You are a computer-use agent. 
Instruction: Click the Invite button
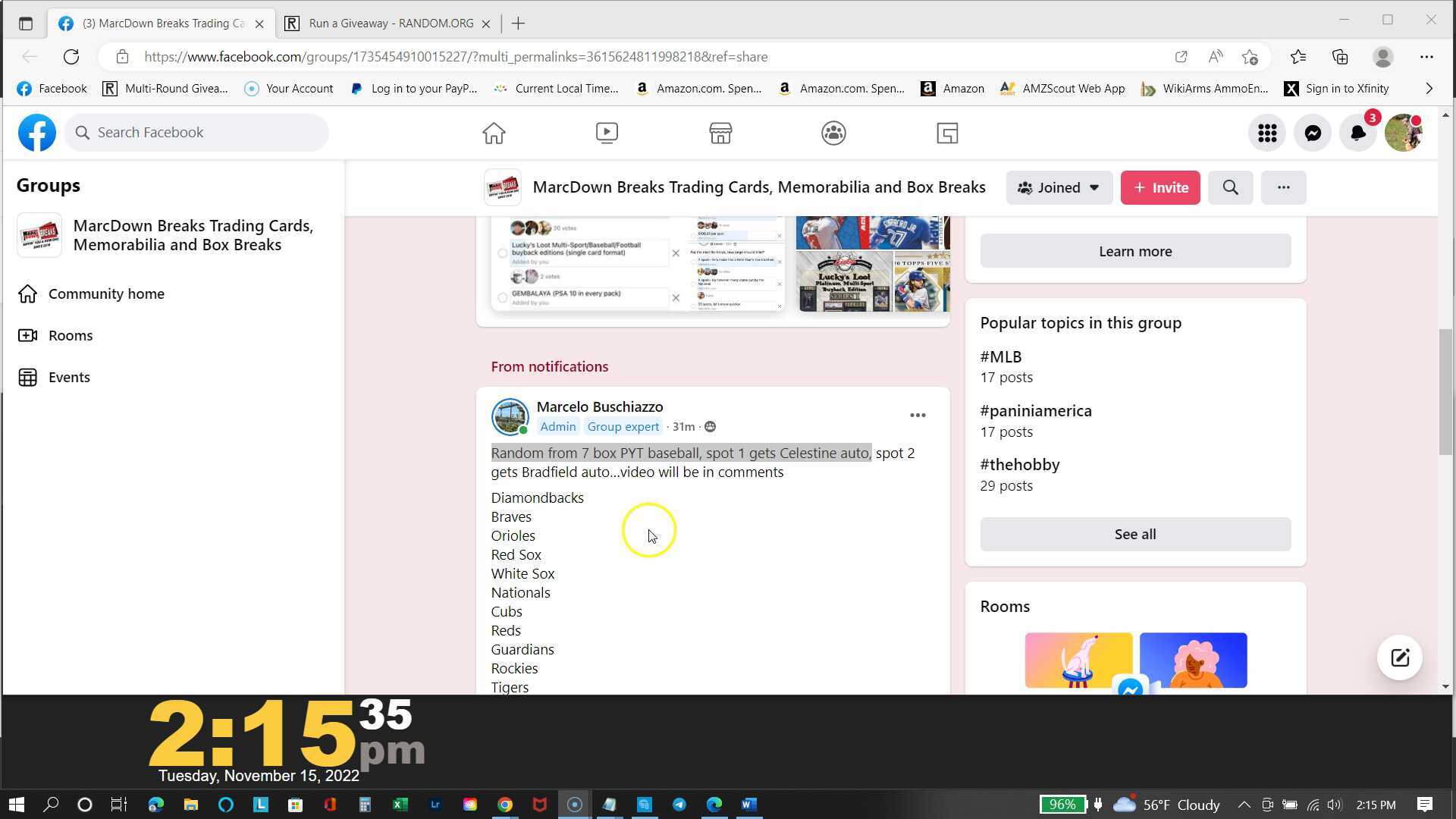pyautogui.click(x=1160, y=187)
